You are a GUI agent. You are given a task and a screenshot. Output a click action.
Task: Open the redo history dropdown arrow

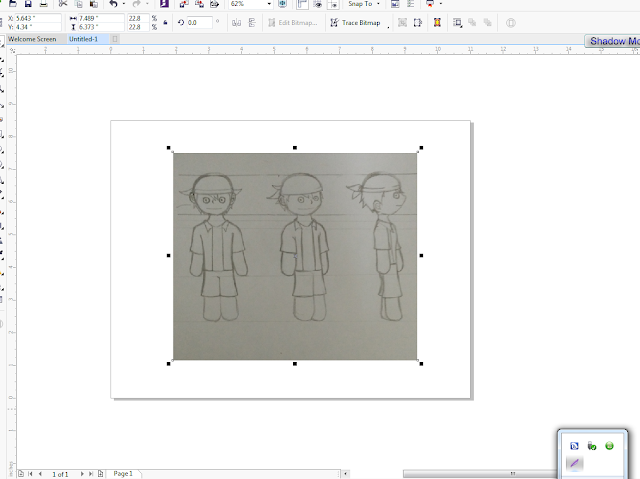147,4
